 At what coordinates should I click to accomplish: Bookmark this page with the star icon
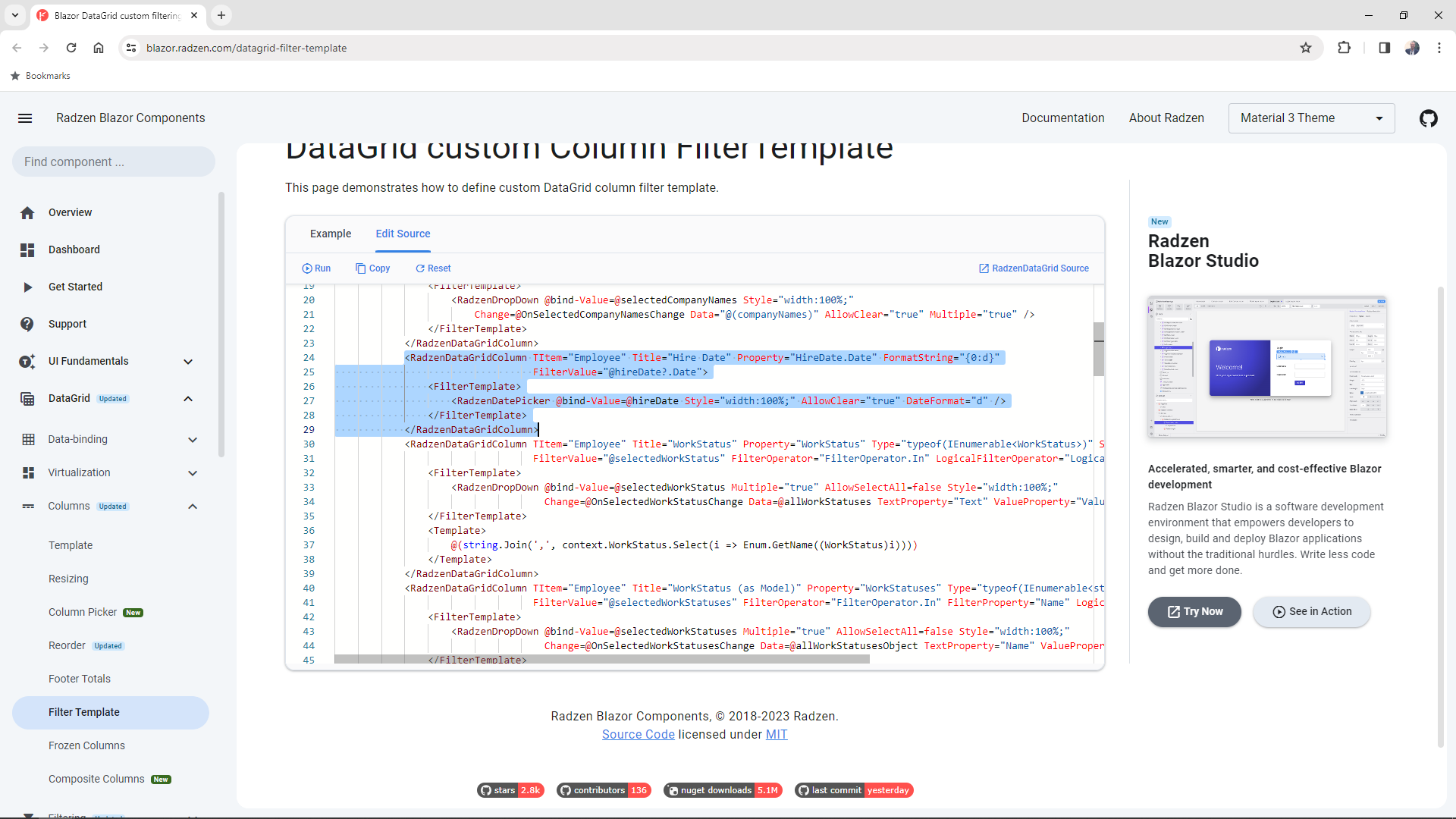pos(1306,48)
